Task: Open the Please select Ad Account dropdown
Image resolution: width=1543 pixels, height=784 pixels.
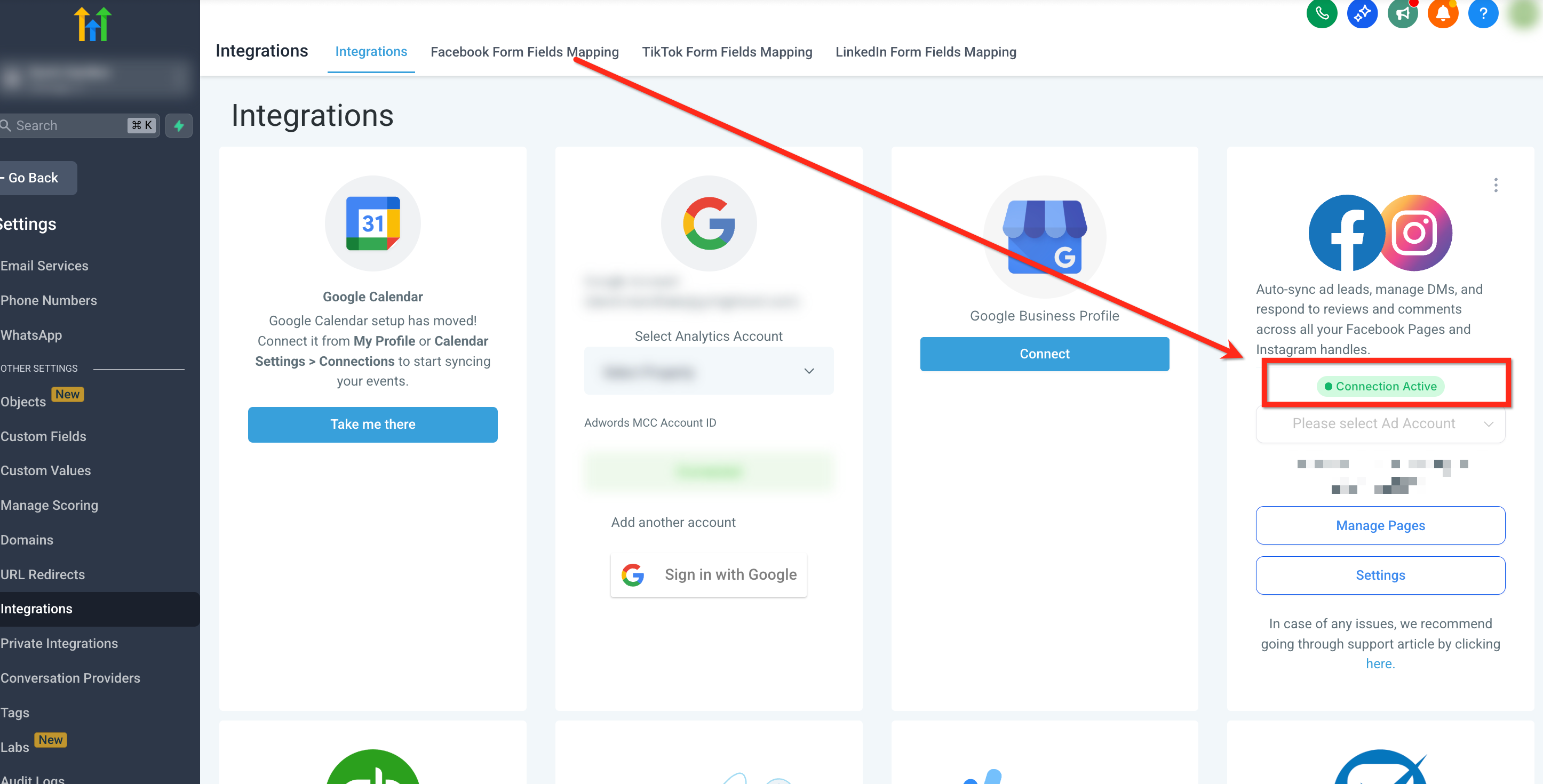Action: 1380,424
